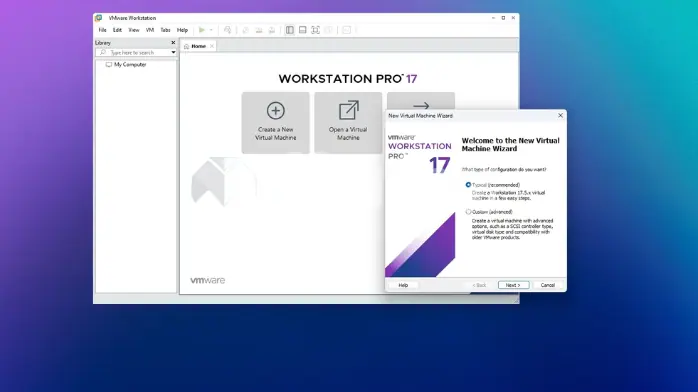Image resolution: width=698 pixels, height=392 pixels.
Task: Toggle the thumbnail bar toolbar icon
Action: (x=302, y=30)
